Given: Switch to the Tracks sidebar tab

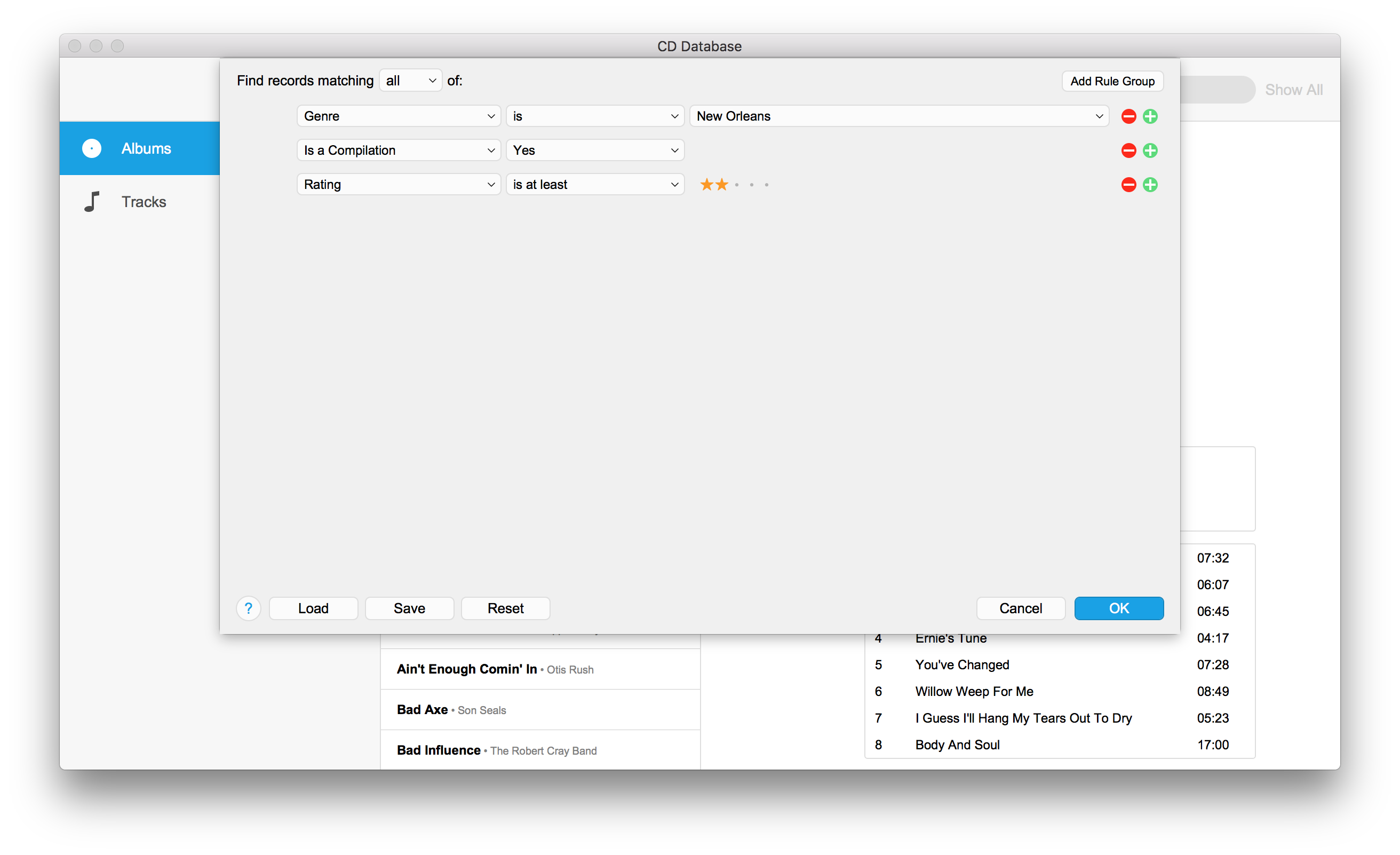Looking at the screenshot, I should click(140, 201).
